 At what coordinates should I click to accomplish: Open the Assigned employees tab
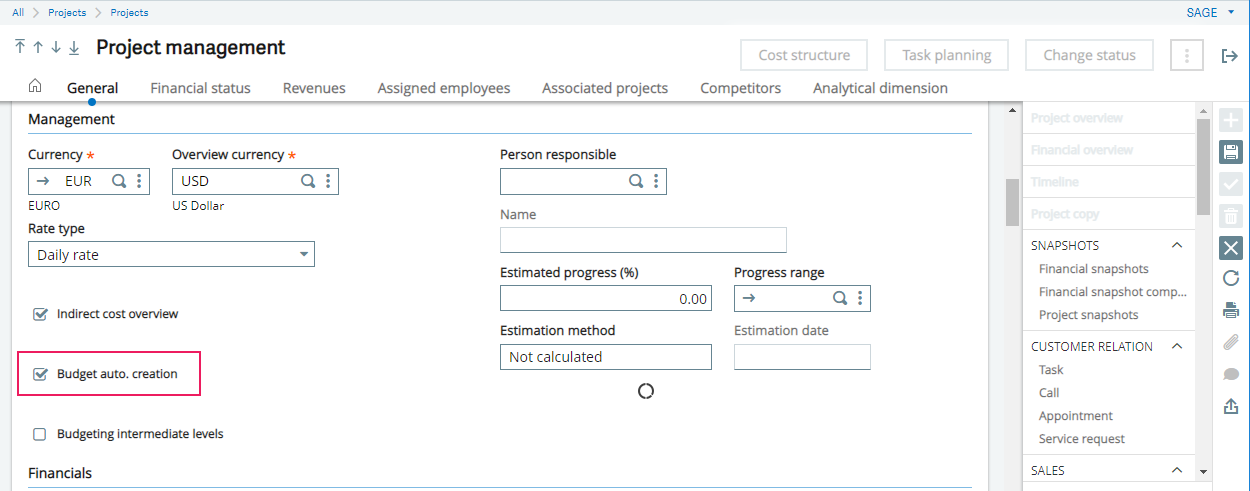[x=444, y=88]
